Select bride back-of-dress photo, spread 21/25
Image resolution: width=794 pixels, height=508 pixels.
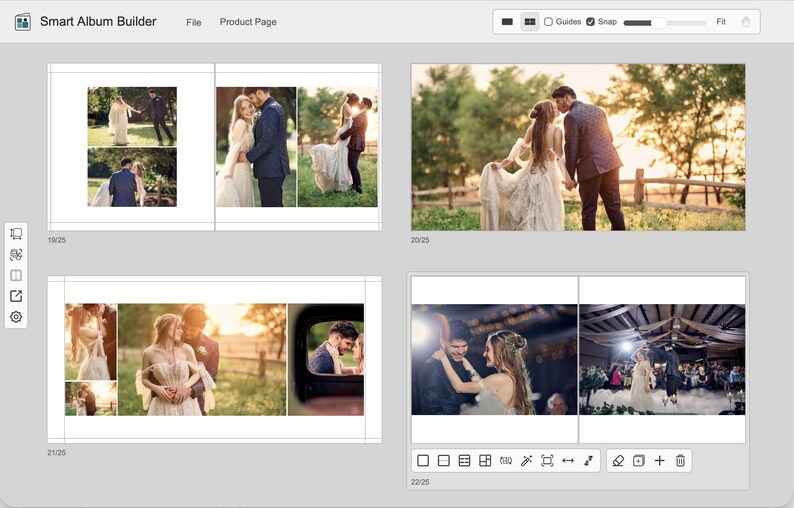coord(91,342)
